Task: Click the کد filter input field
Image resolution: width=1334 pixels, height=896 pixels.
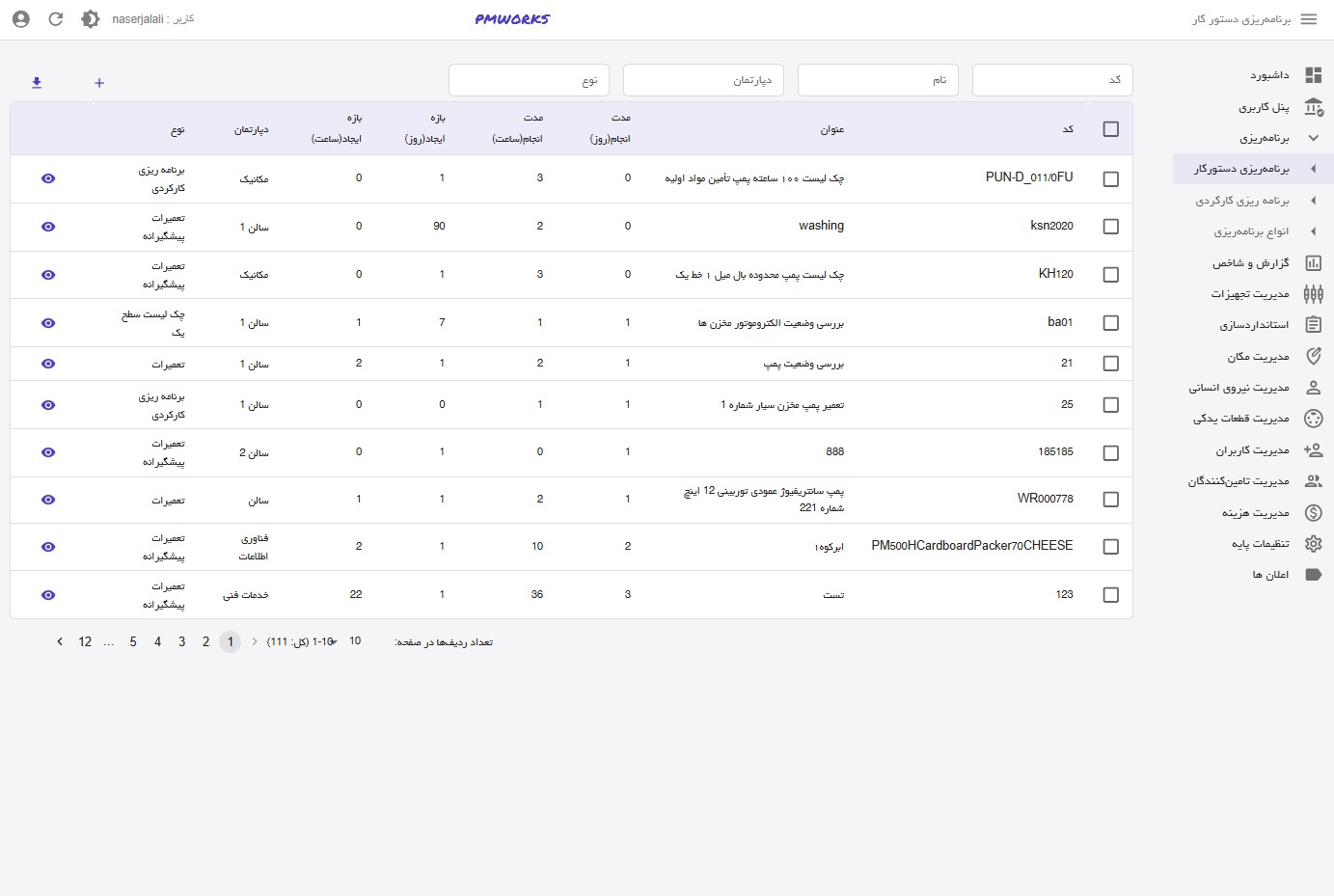Action: (1051, 80)
